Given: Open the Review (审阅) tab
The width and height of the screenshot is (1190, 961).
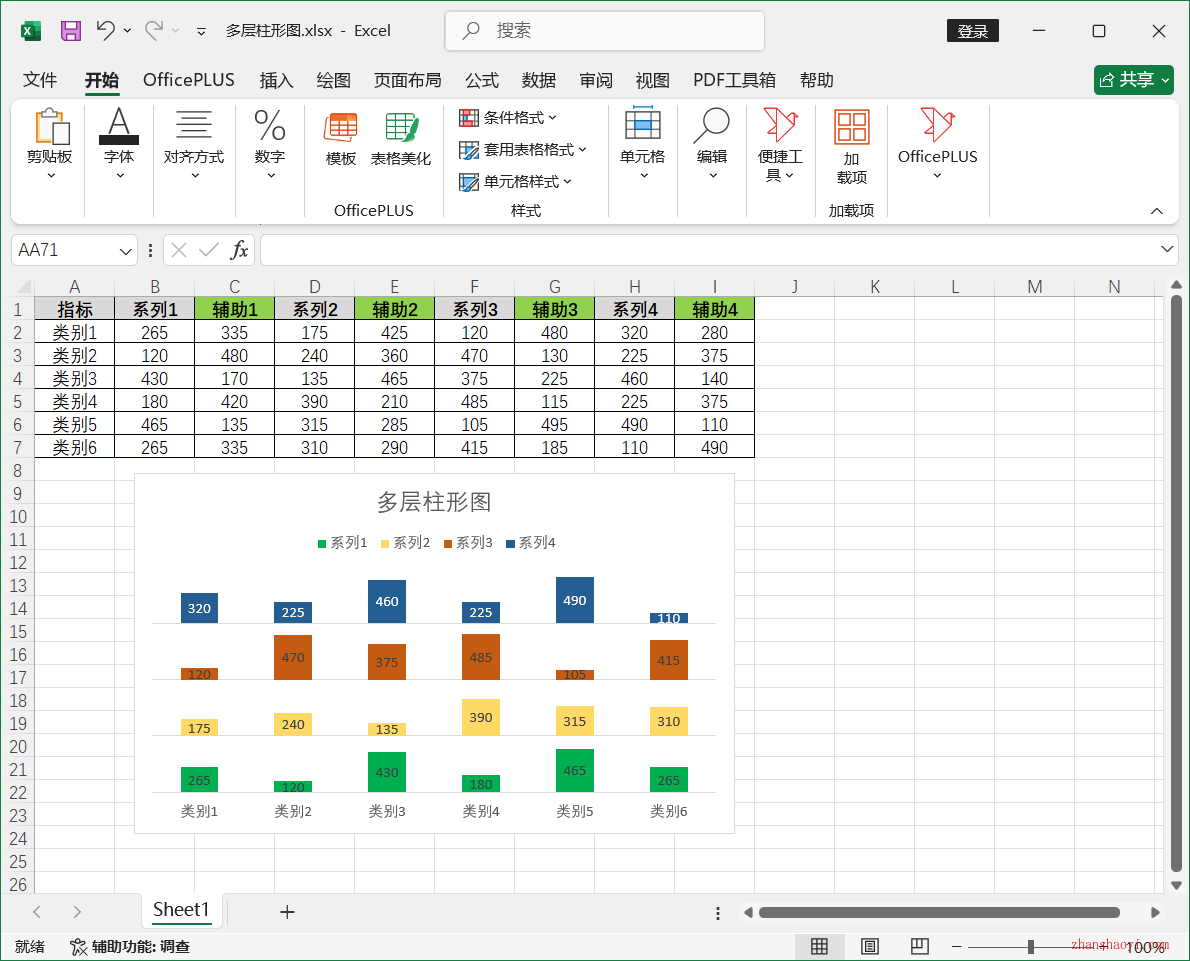Looking at the screenshot, I should (596, 80).
